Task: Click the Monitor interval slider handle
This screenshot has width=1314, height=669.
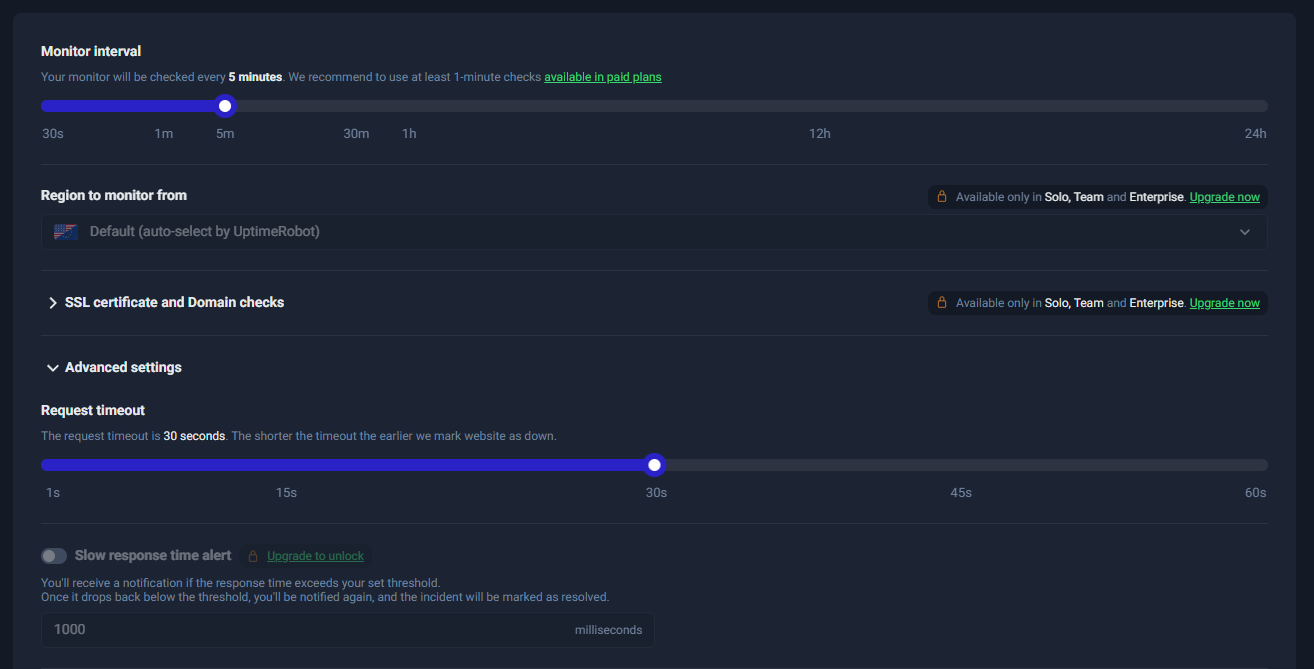Action: pyautogui.click(x=225, y=106)
